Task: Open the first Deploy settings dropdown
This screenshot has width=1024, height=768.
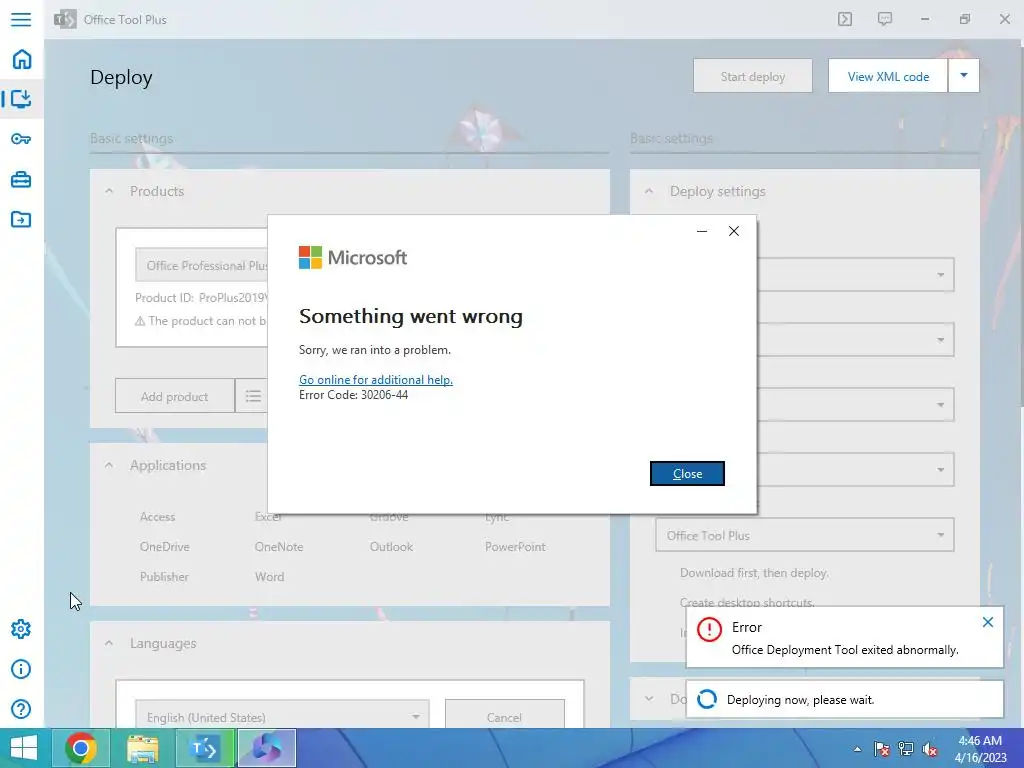Action: [856, 274]
